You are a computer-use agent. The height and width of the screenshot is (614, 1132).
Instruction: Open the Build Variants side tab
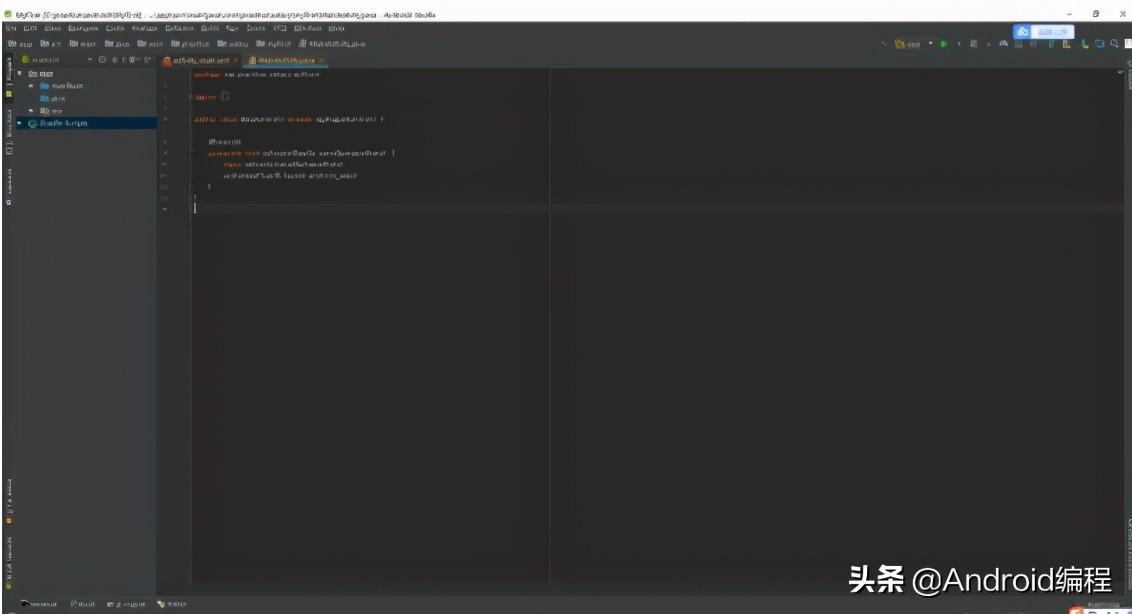(x=9, y=564)
